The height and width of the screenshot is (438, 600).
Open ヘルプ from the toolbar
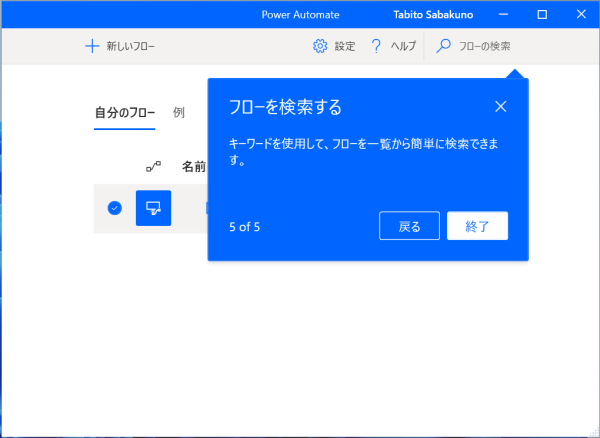403,47
